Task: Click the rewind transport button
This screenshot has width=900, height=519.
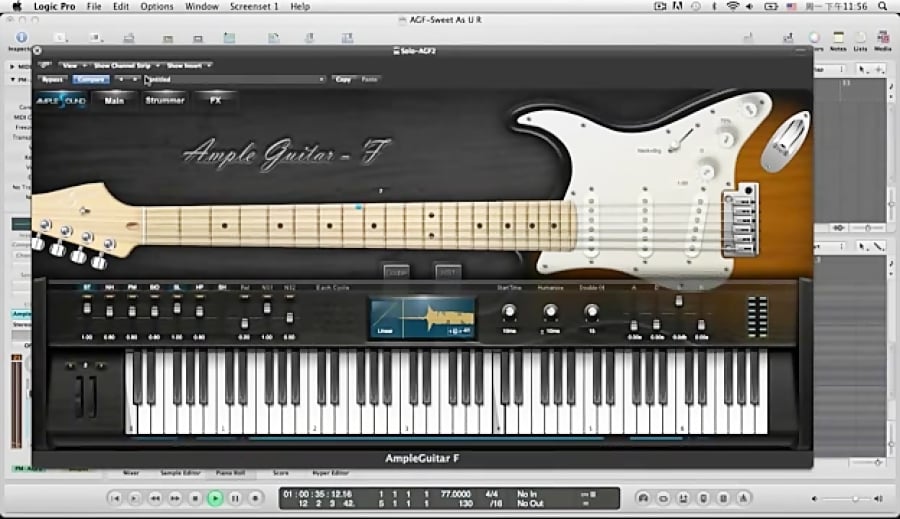Action: [155, 498]
